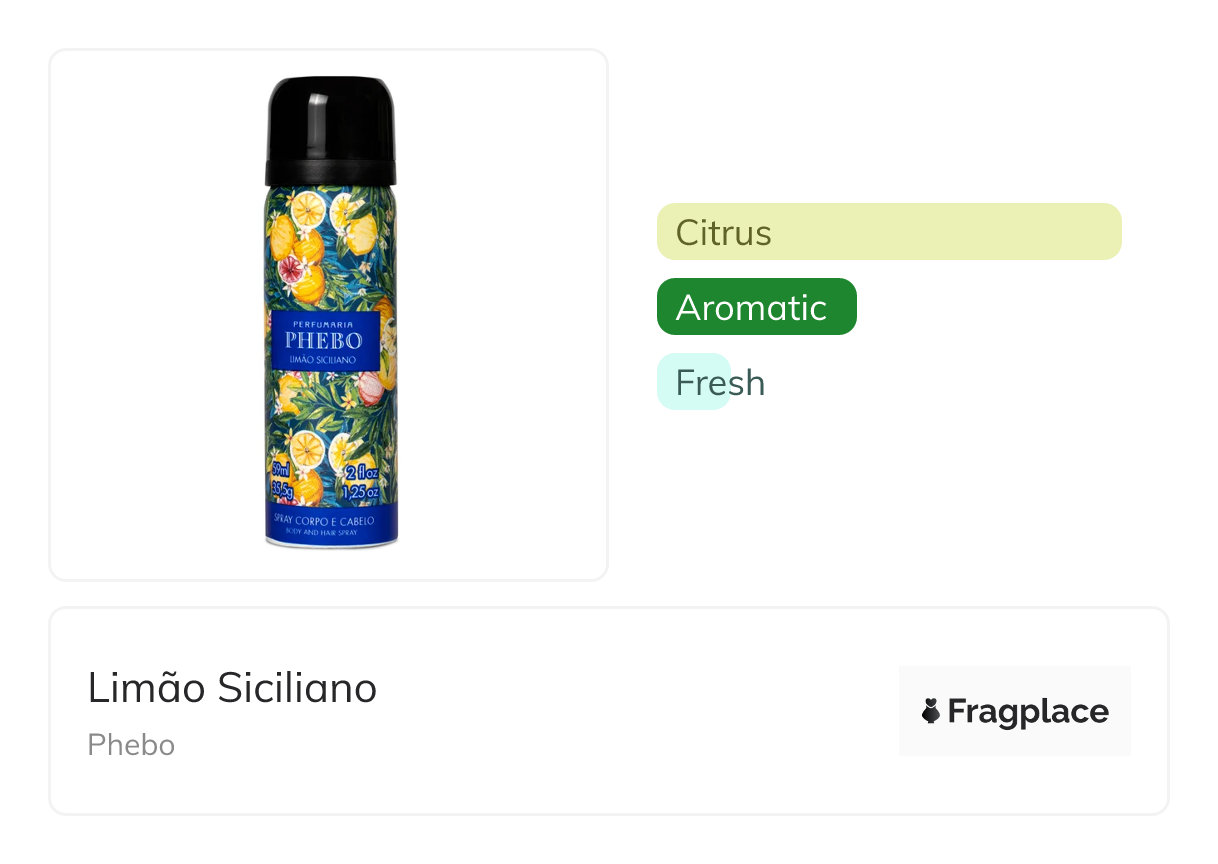The image size is (1218, 864).
Task: Click the Fragplace perfume bottle icon
Action: (x=931, y=712)
